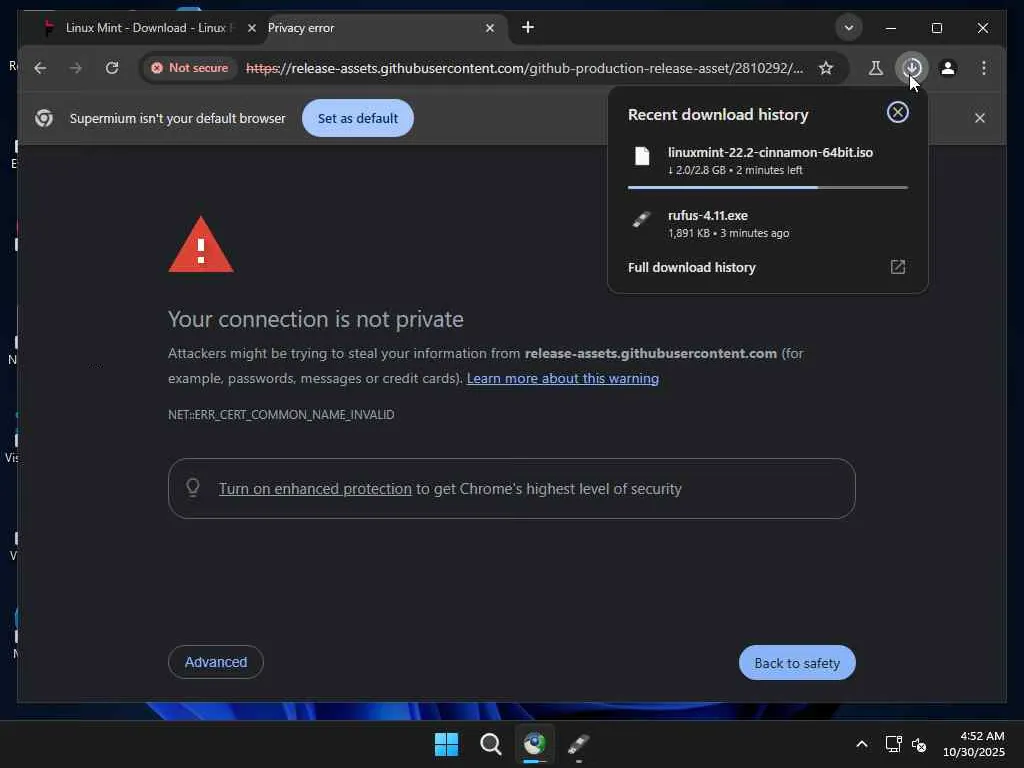Click the rufus USB drive file icon
This screenshot has width=1024, height=768.
[642, 219]
